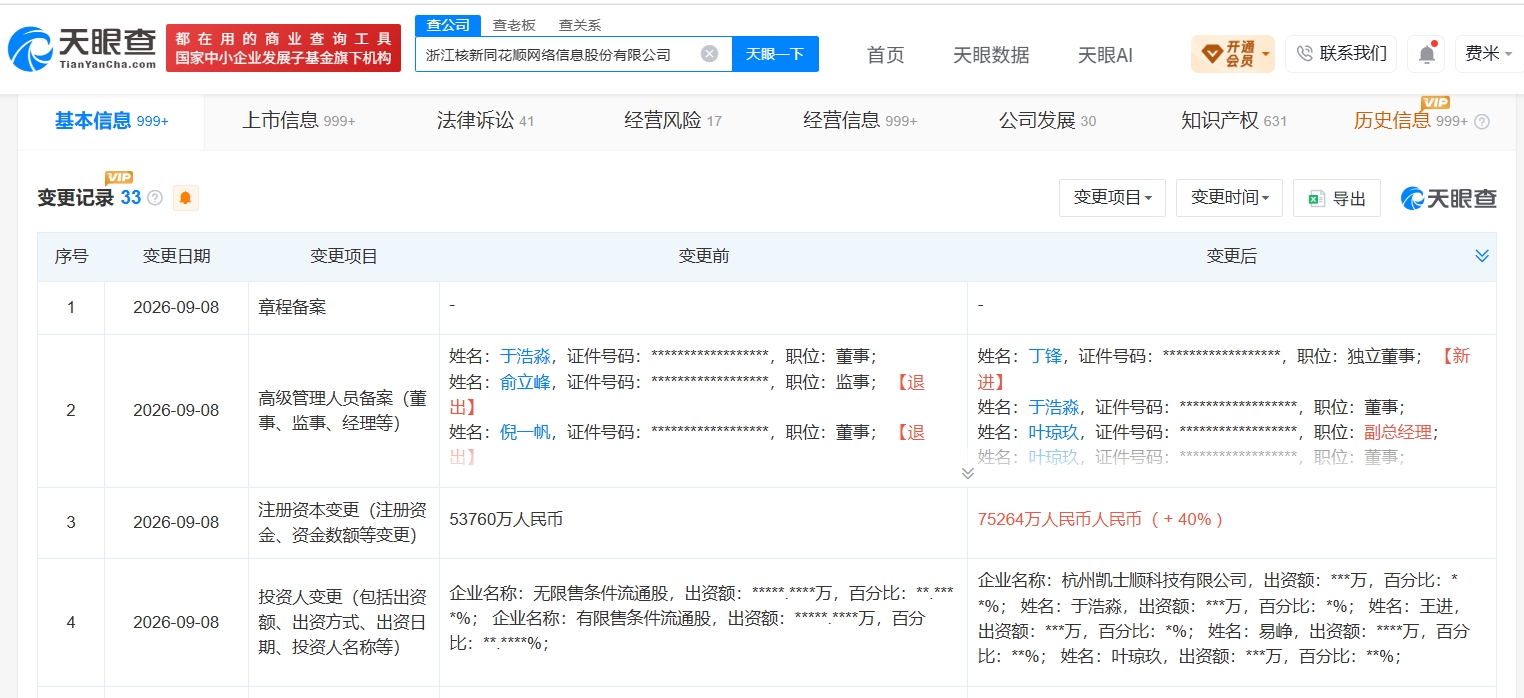
Task: Expand table with double chevron in header
Action: click(1482, 256)
